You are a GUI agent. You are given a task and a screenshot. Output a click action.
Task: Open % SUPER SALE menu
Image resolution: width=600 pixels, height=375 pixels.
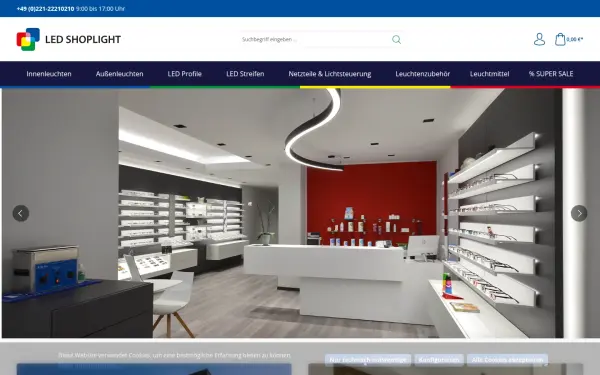(551, 74)
